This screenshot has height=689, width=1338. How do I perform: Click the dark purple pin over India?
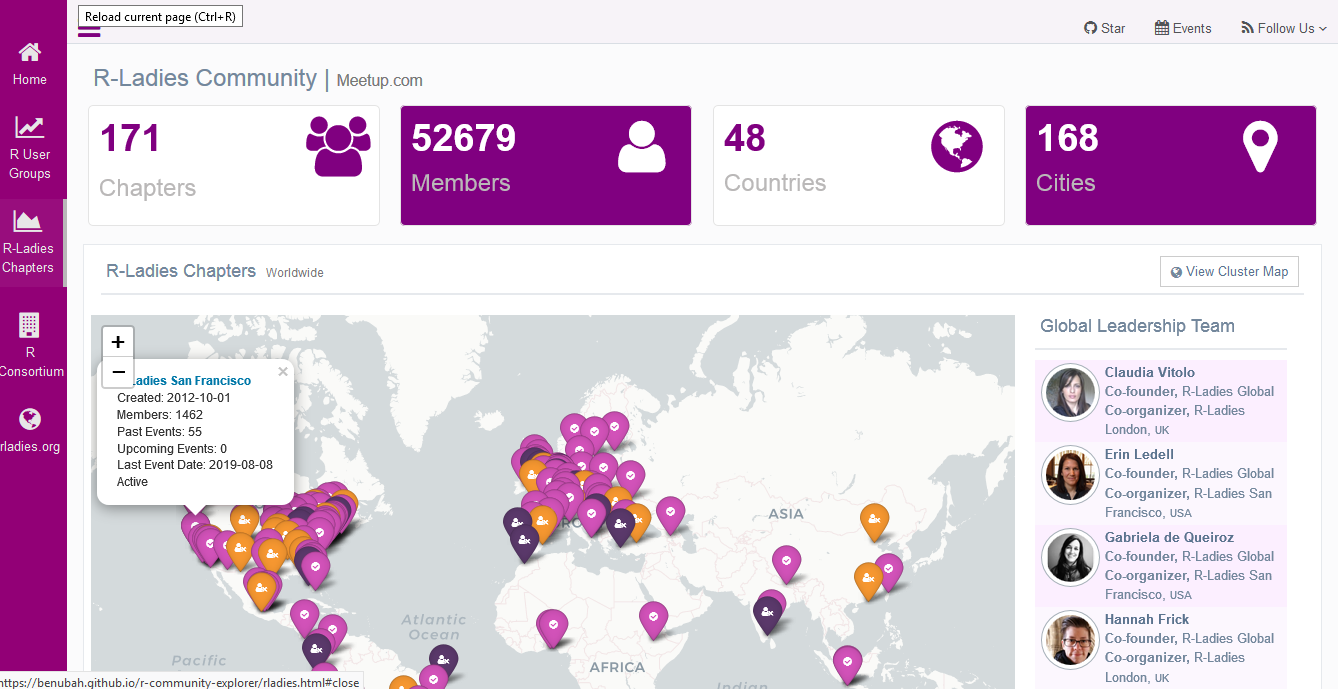[768, 612]
